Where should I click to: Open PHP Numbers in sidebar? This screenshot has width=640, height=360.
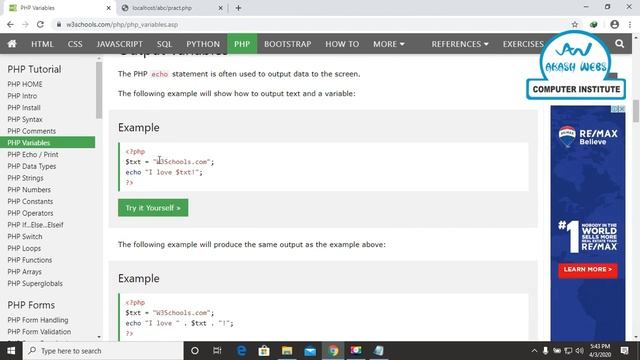pos(29,190)
